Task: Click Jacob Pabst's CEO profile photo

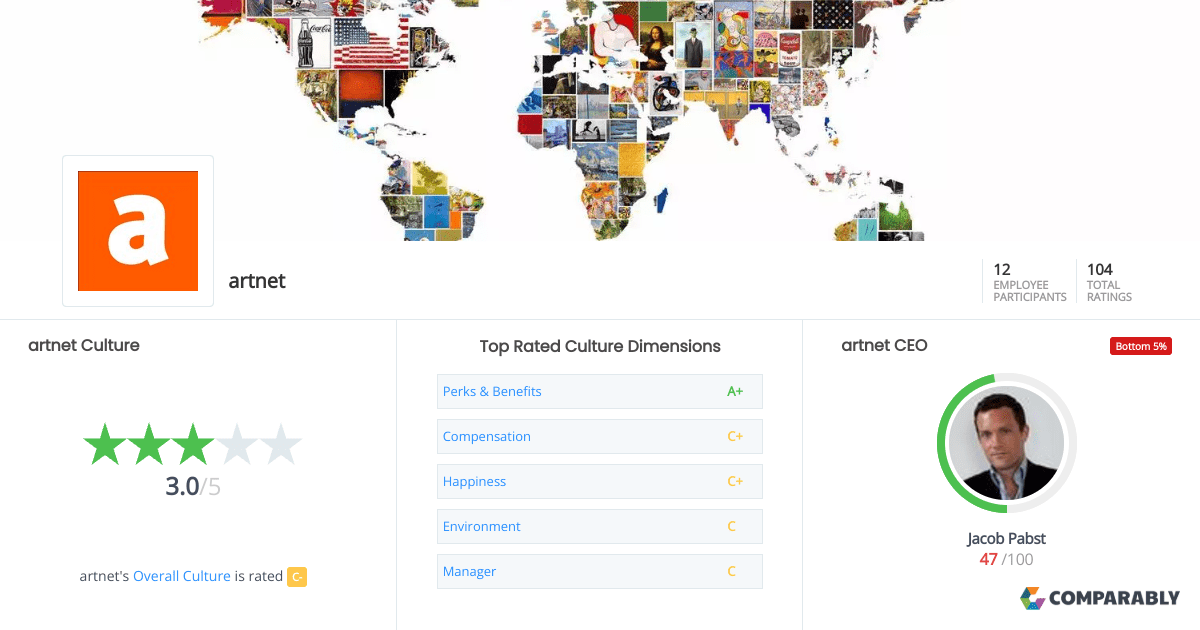Action: [1006, 442]
